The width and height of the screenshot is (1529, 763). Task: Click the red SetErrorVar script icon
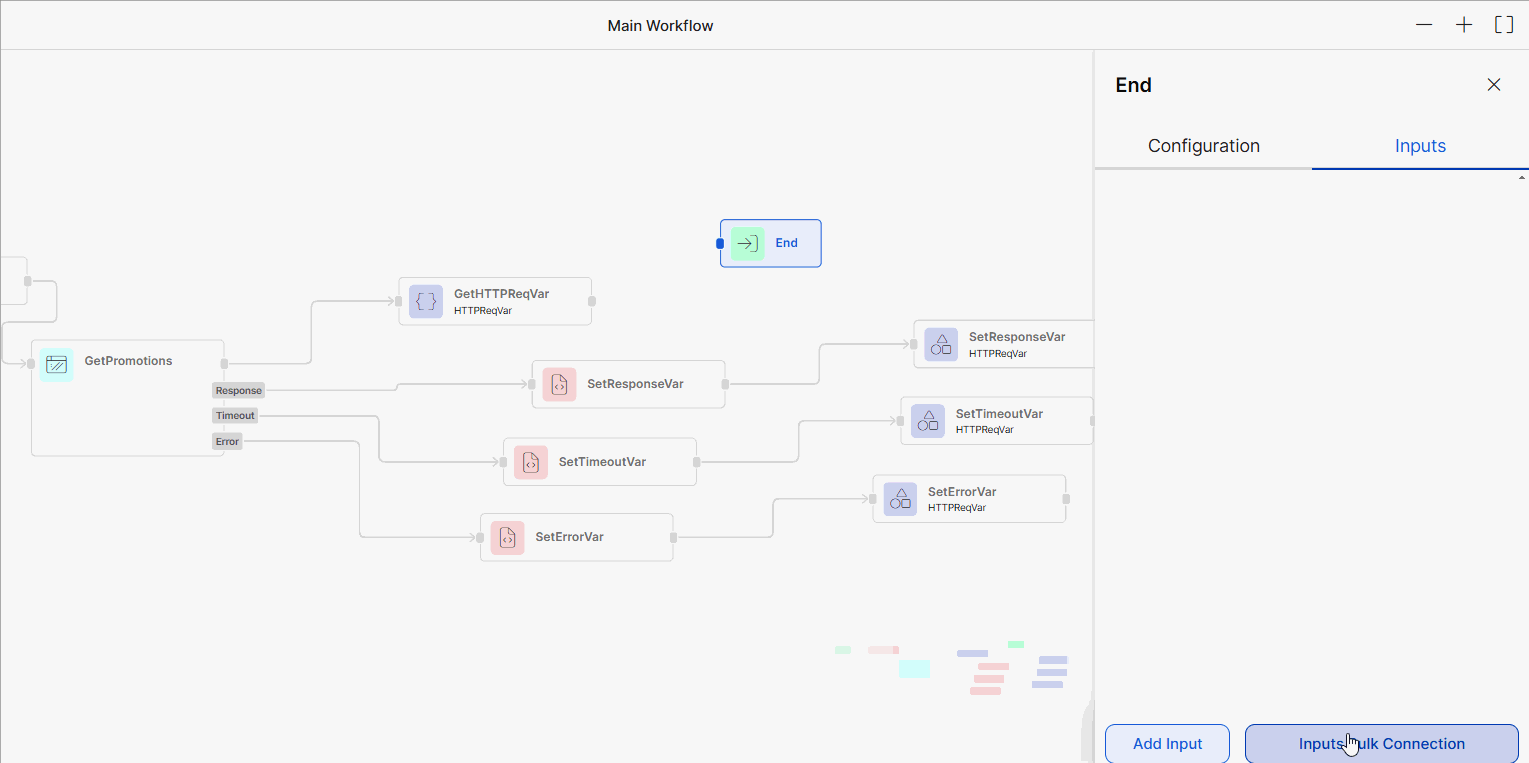point(507,538)
